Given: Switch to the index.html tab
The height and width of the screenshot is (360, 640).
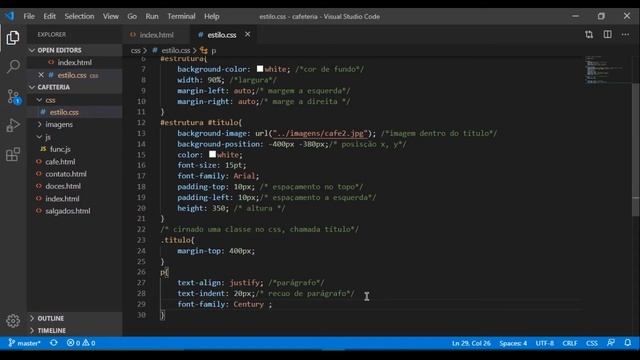Looking at the screenshot, I should point(156,35).
